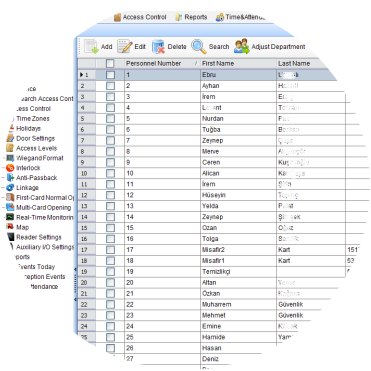Click the first name cell Özkan
The image size is (371, 371).
[238, 294]
